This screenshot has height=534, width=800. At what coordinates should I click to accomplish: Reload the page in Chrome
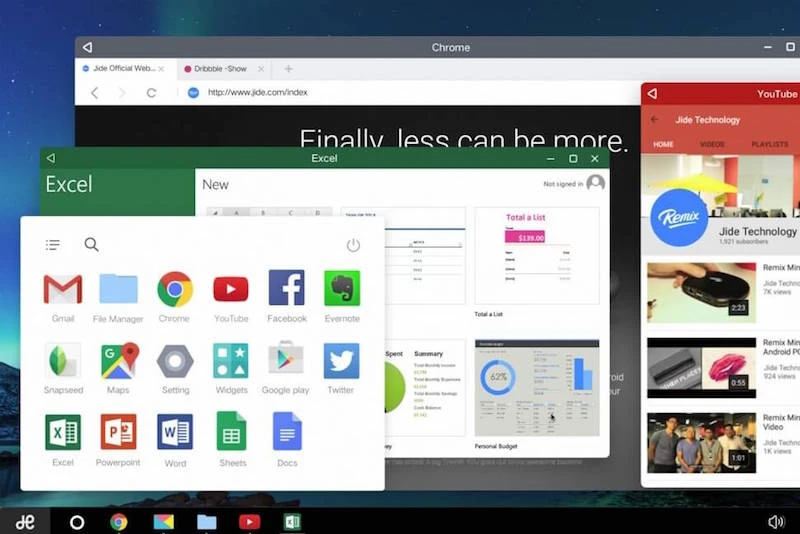pyautogui.click(x=151, y=93)
